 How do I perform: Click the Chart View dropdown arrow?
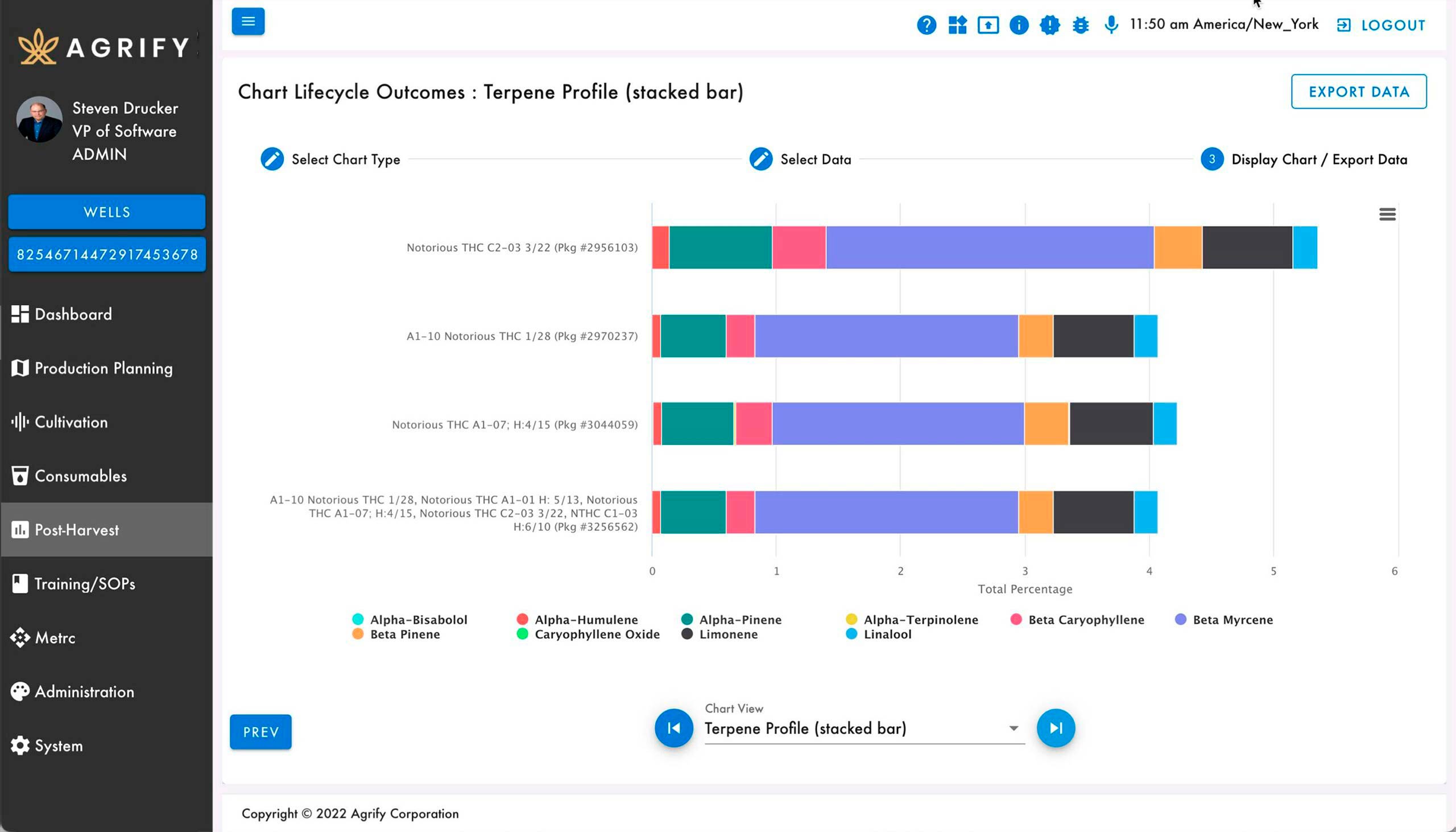click(x=1013, y=728)
